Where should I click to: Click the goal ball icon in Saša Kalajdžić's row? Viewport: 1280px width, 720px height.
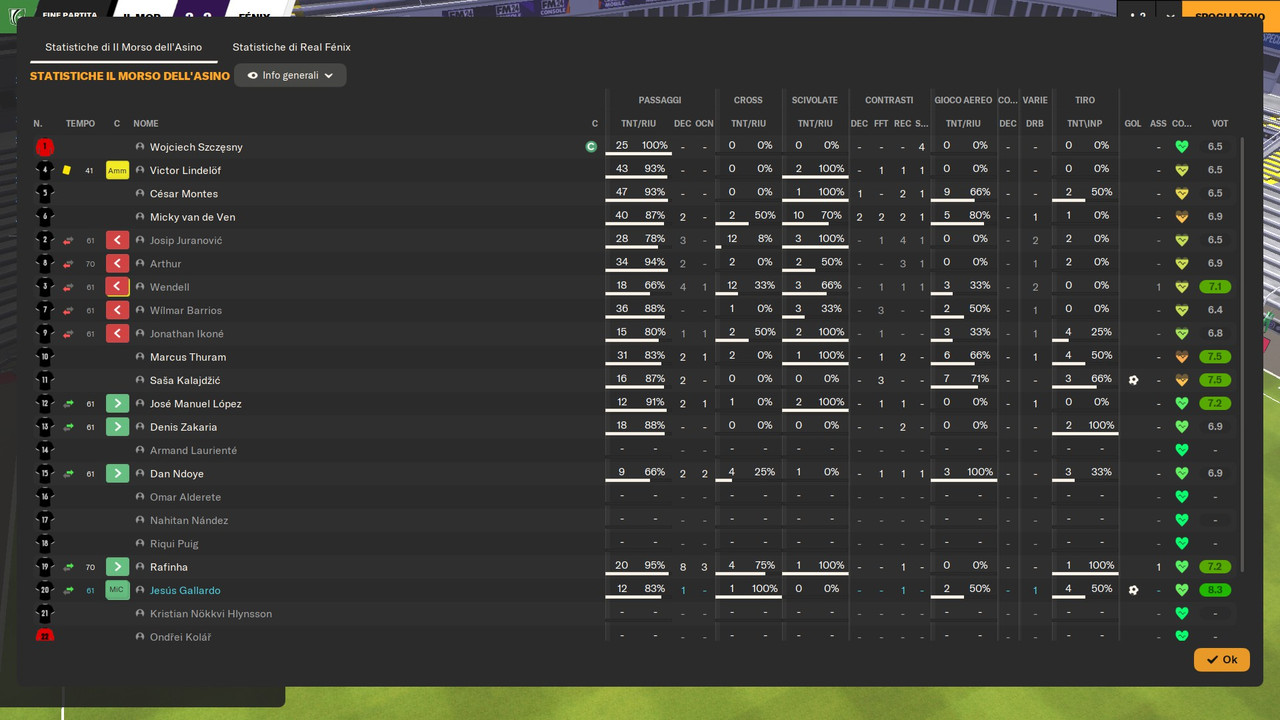click(x=1133, y=380)
